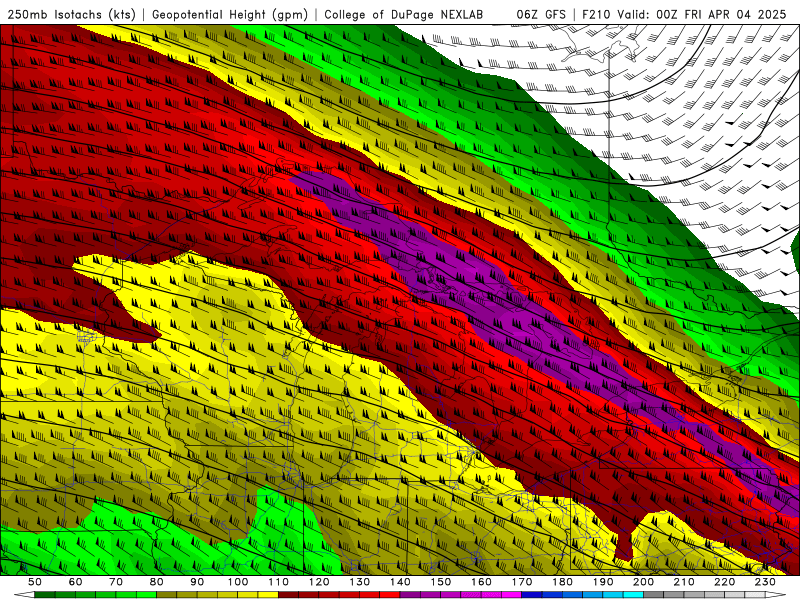
Task: Click the 80 label on the colorbar
Action: [x=157, y=582]
